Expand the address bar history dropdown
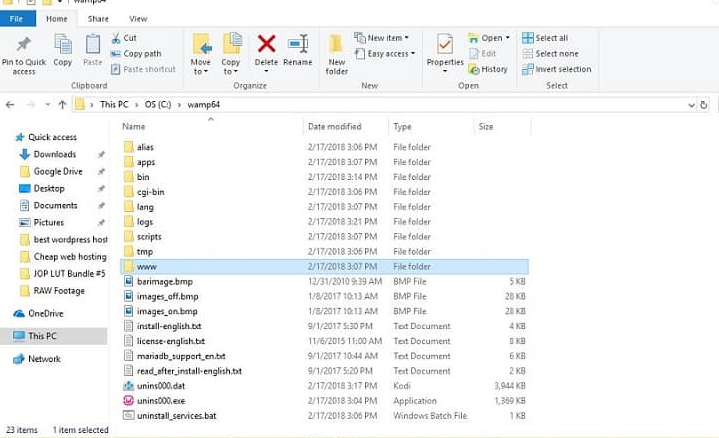 pos(691,105)
